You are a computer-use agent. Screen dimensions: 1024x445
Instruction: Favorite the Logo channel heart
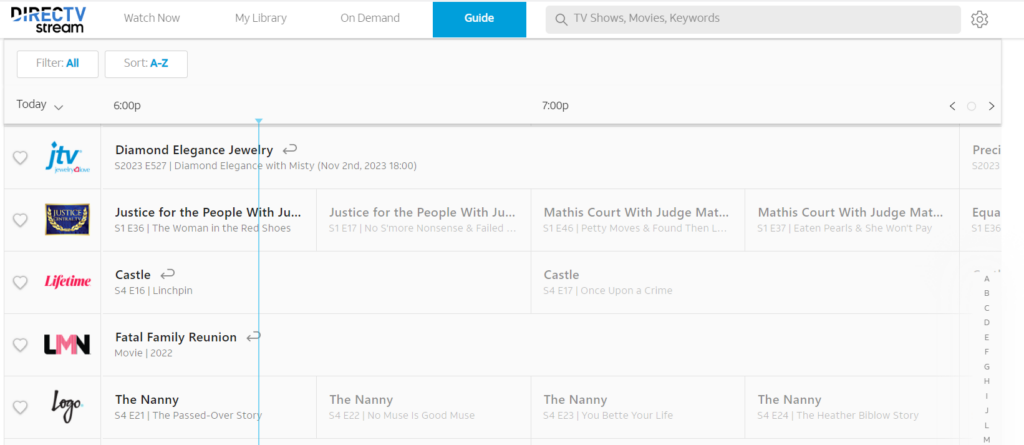pyautogui.click(x=20, y=407)
